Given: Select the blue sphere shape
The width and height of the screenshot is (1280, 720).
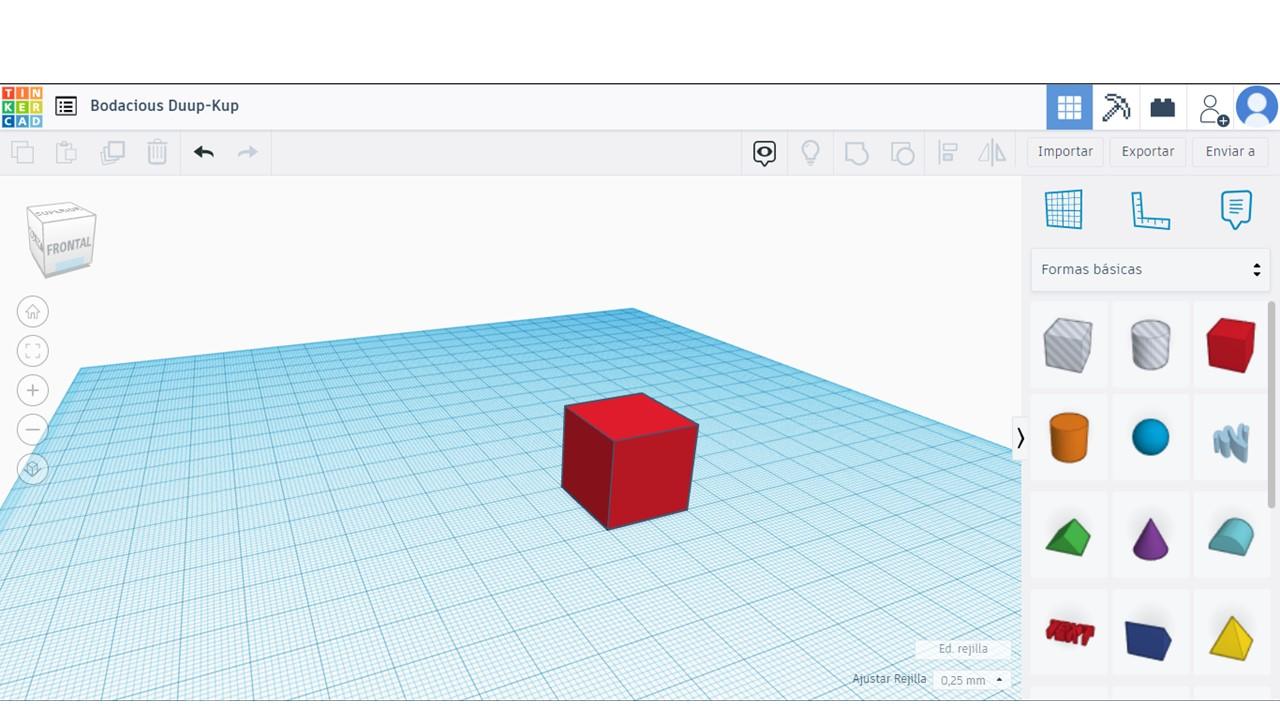Looking at the screenshot, I should [1150, 437].
